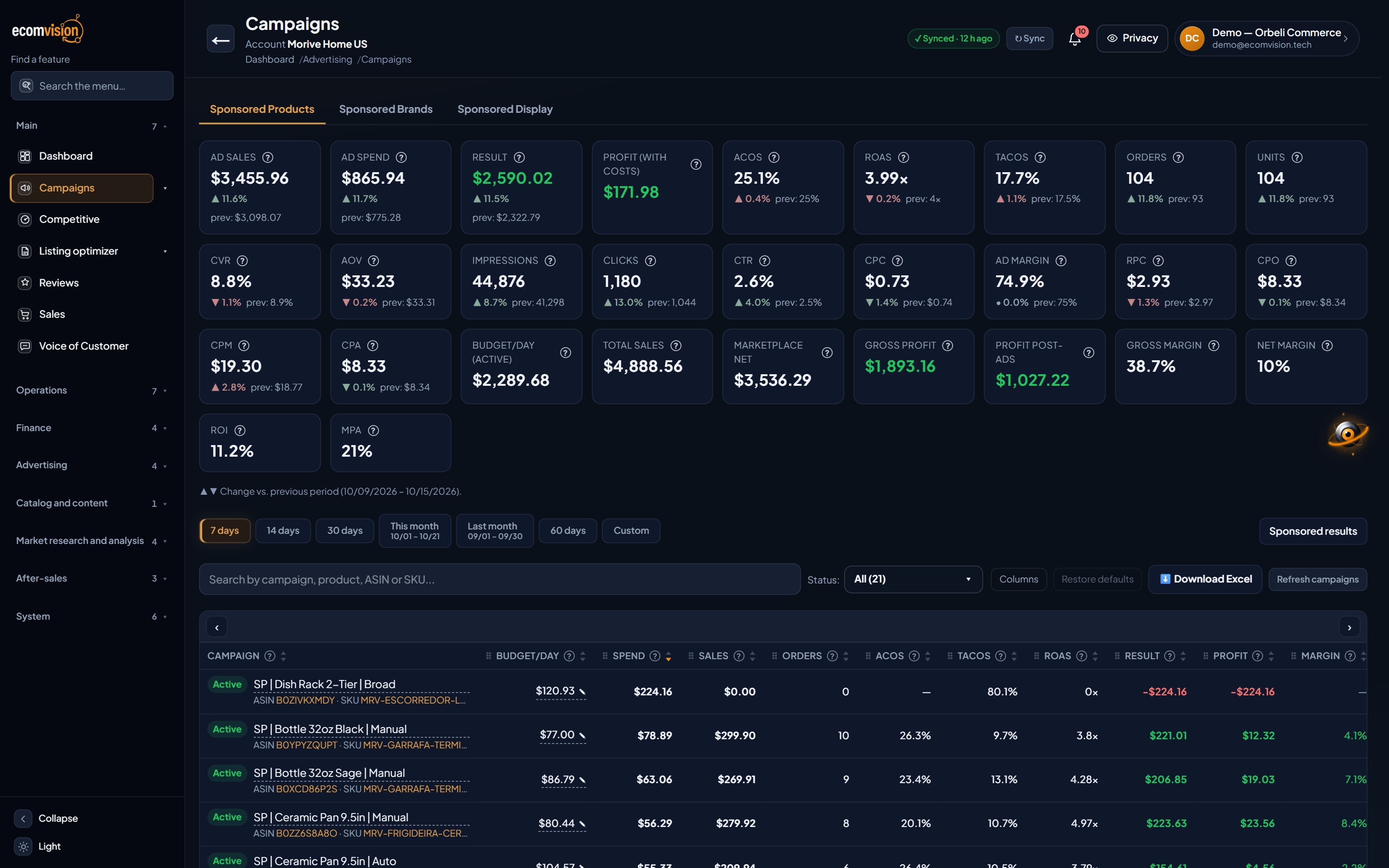Select the 14 days range
1389x868 pixels.
[283, 530]
